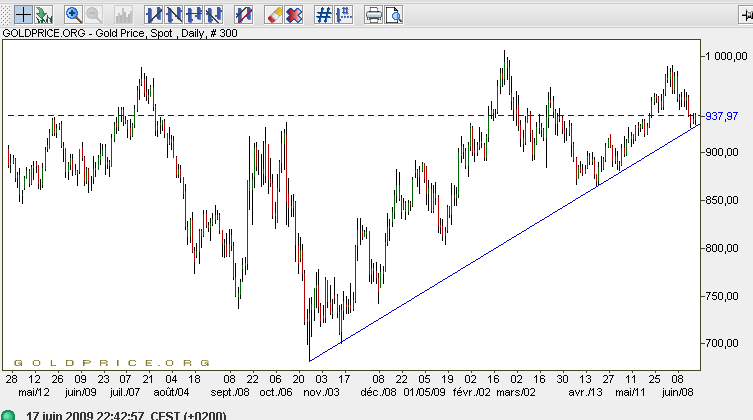Click the green status indicator icon
753x420 pixels.
(8, 415)
